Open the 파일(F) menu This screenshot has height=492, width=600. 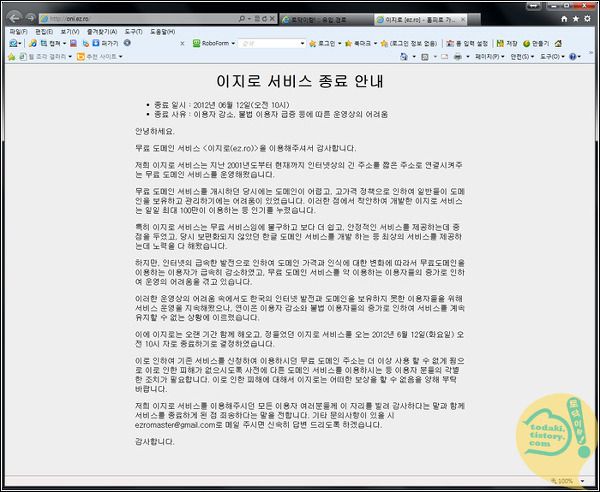click(18, 32)
